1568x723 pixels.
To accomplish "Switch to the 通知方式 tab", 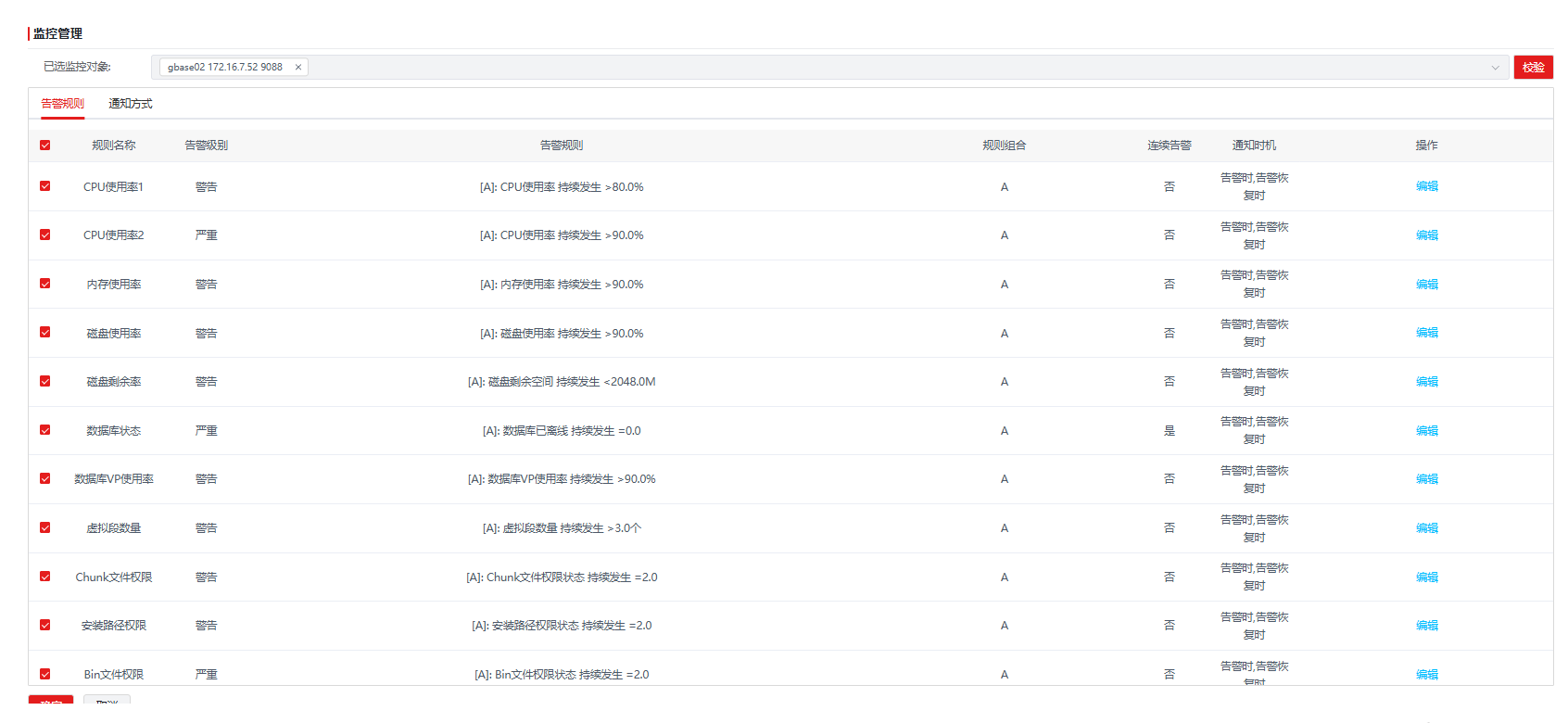I will [x=130, y=104].
